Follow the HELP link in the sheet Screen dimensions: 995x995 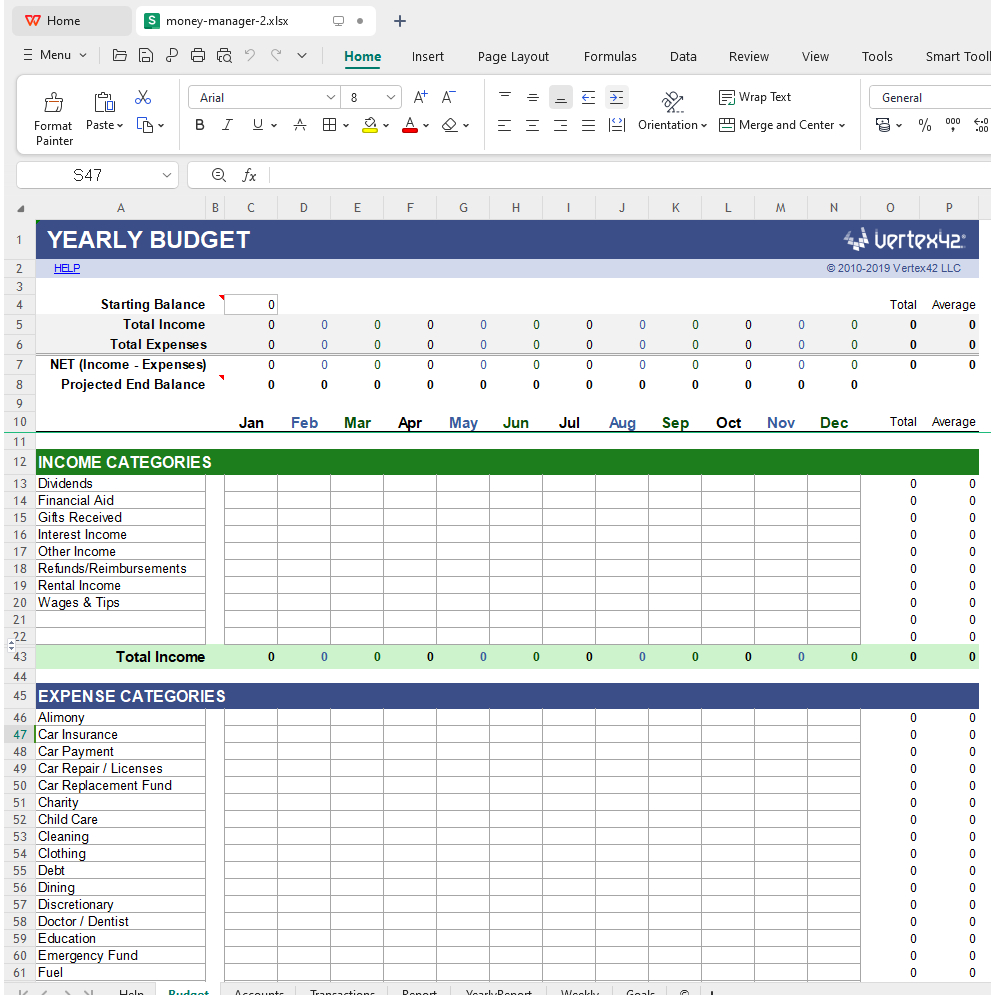[67, 268]
